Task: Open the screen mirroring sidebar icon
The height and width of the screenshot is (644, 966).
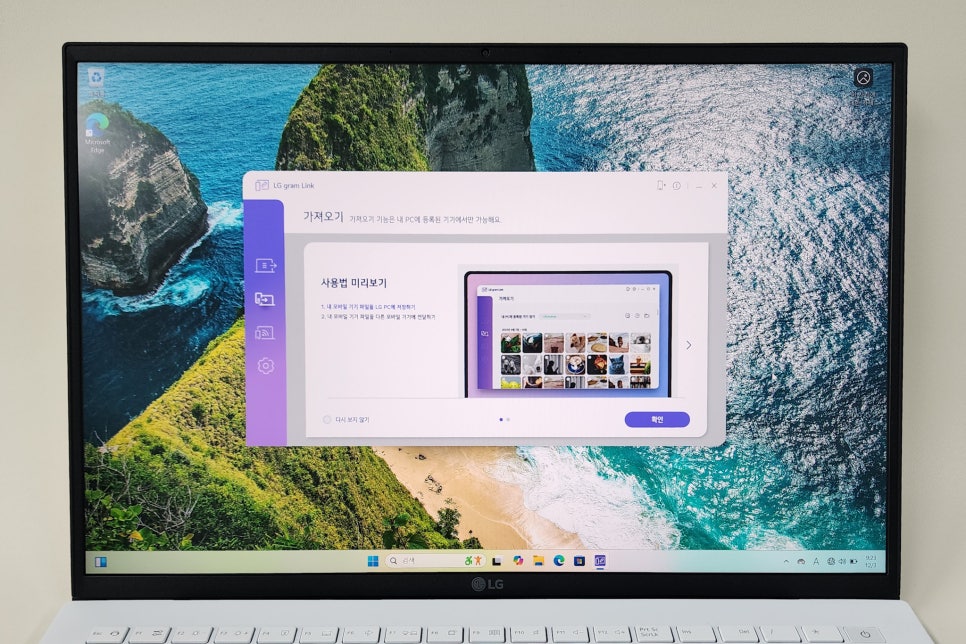Action: pos(265,333)
